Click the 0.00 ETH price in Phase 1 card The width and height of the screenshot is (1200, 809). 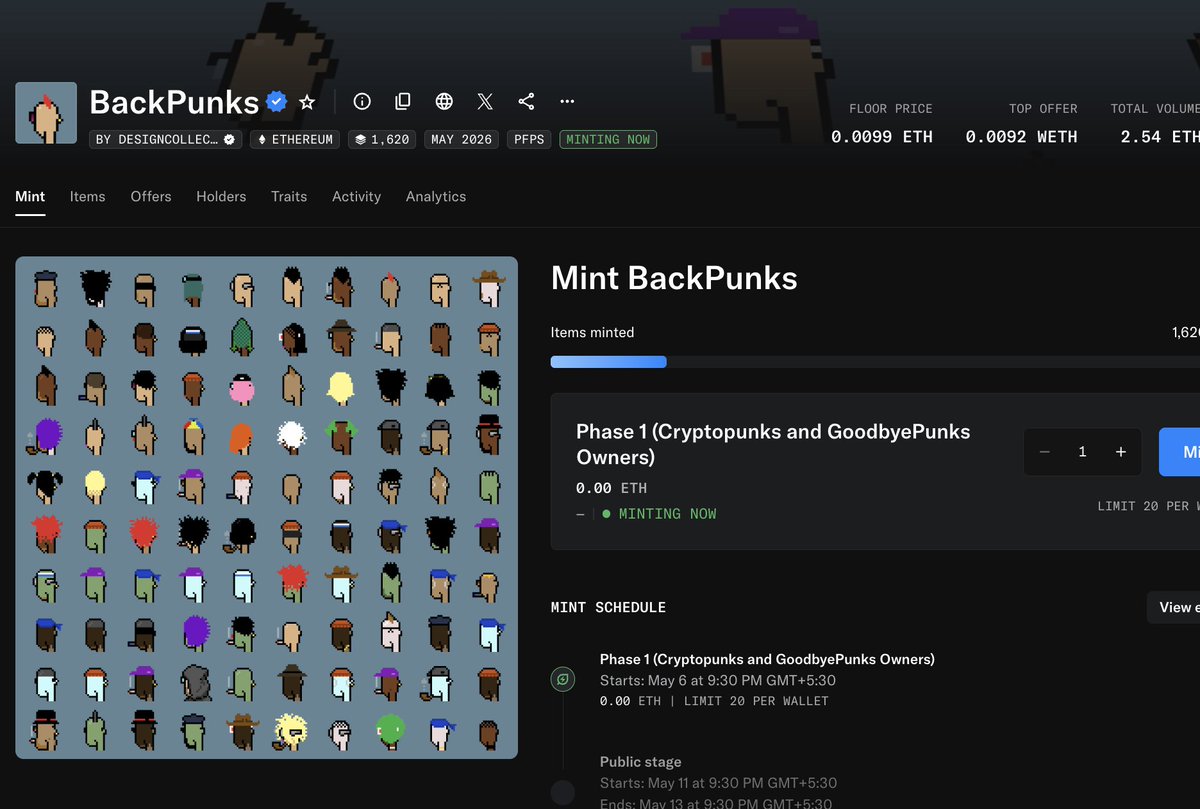pyautogui.click(x=611, y=488)
